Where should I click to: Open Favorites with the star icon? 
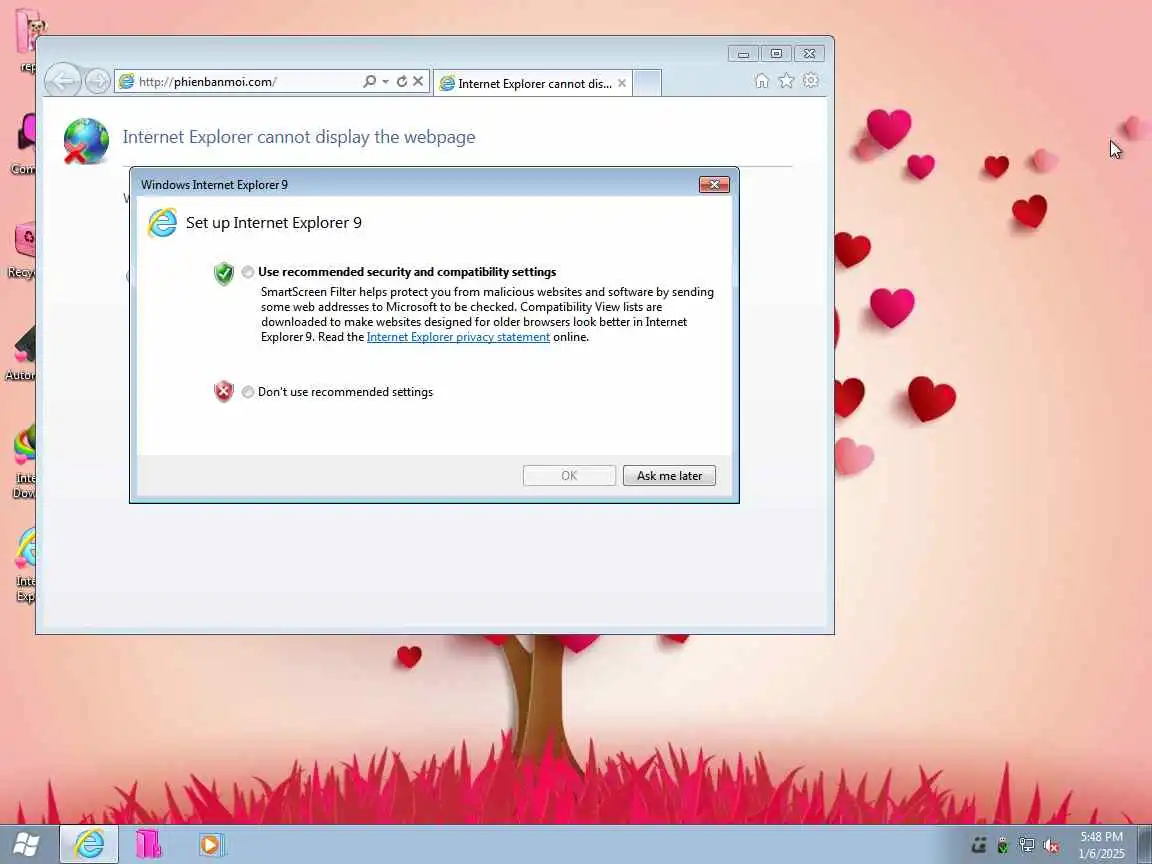[786, 81]
